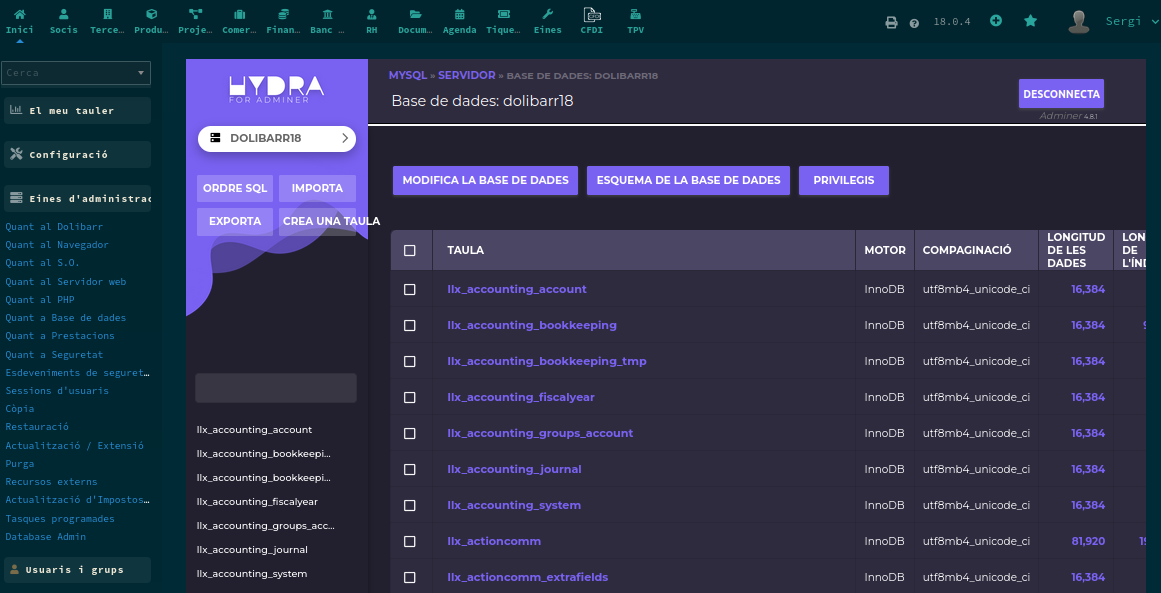The width and height of the screenshot is (1161, 593).
Task: Open llx_accounting_fiscalyear in the main table
Action: (x=521, y=398)
